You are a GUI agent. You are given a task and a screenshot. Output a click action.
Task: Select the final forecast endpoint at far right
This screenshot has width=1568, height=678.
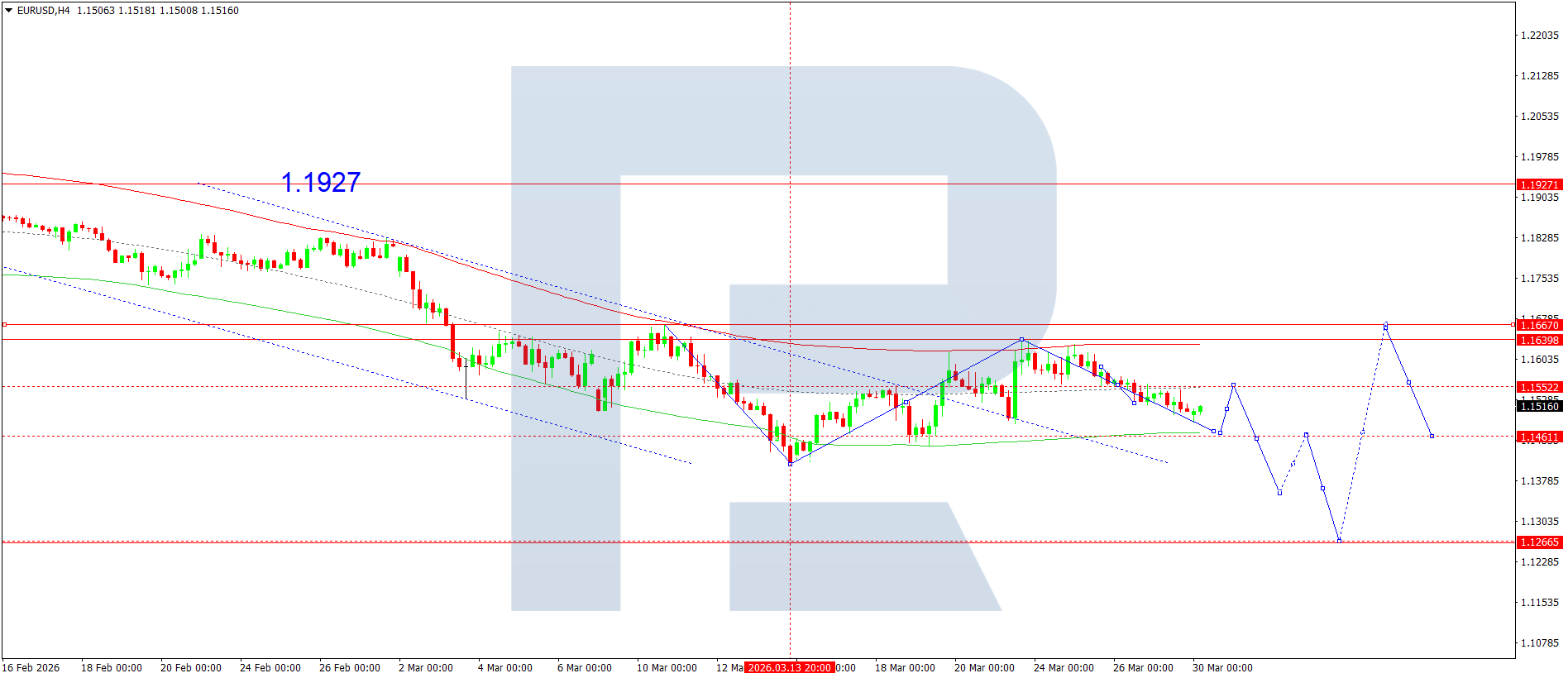pos(1432,436)
